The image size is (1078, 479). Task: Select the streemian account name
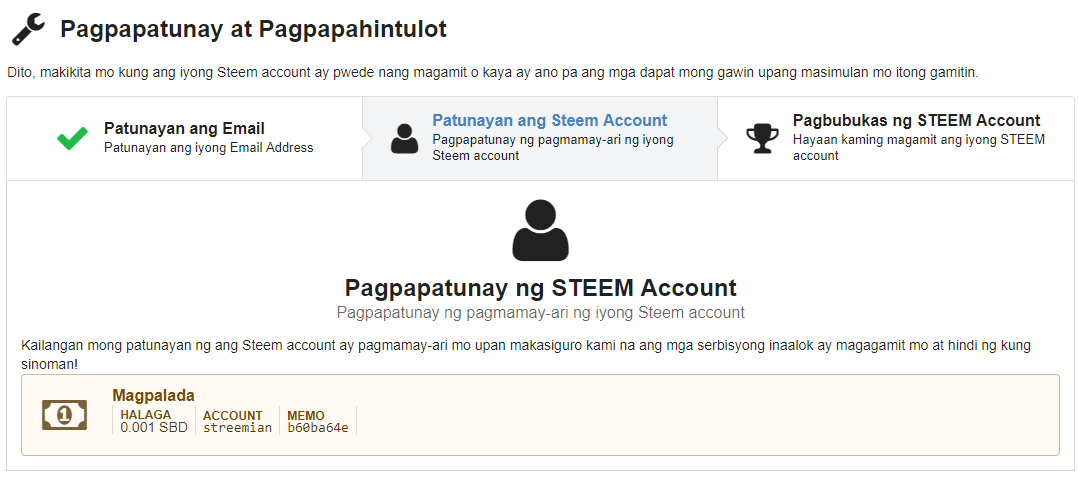tap(237, 427)
